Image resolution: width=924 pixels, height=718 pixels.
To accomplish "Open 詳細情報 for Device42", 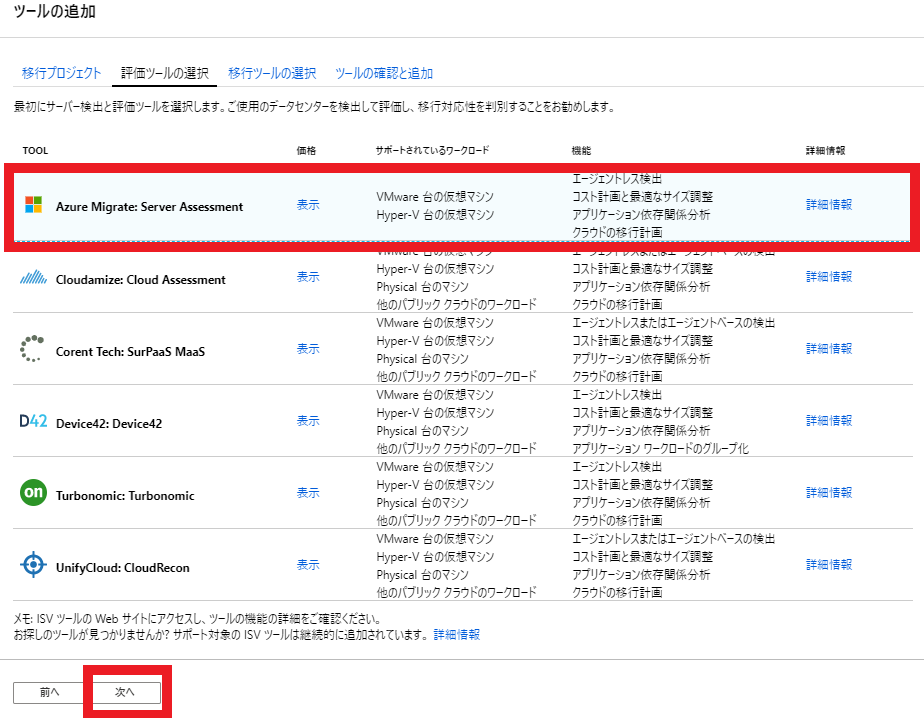I will pos(829,420).
